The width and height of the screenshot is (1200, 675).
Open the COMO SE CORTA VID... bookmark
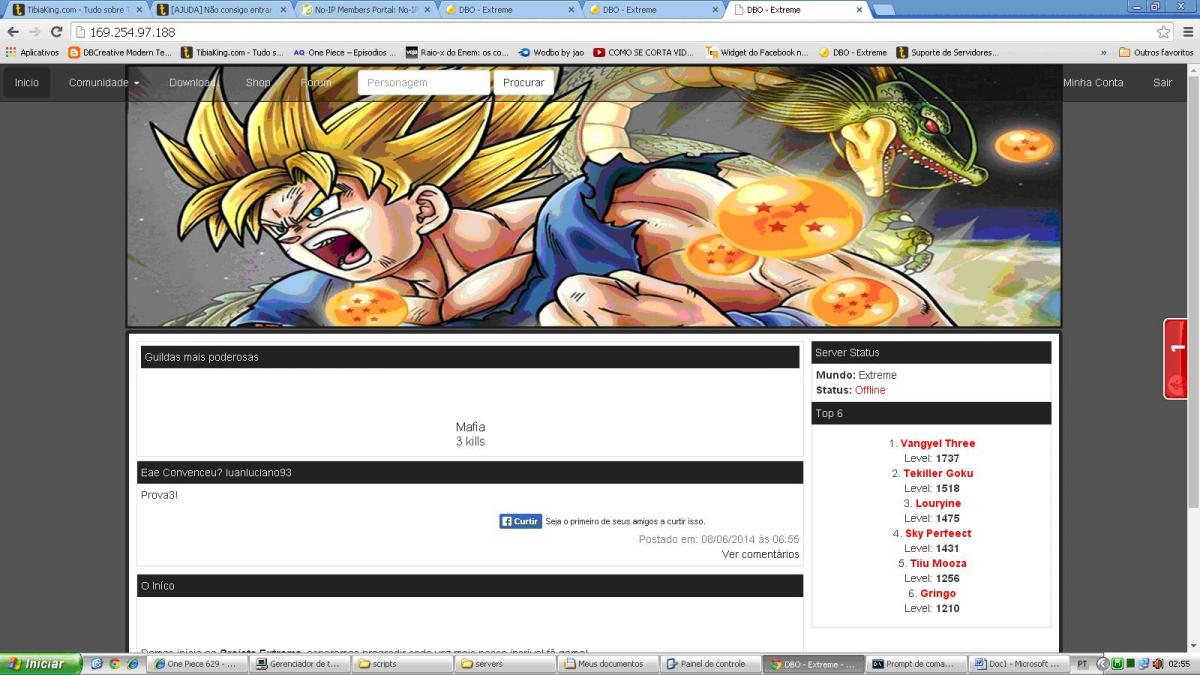[643, 52]
